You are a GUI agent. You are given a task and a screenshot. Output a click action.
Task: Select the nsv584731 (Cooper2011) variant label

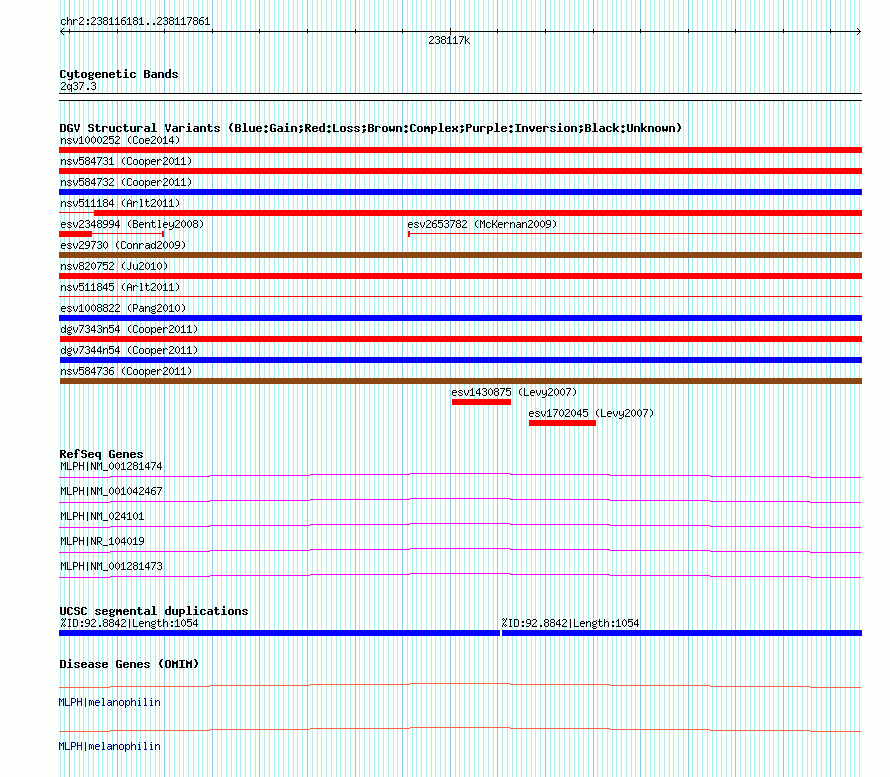[126, 161]
